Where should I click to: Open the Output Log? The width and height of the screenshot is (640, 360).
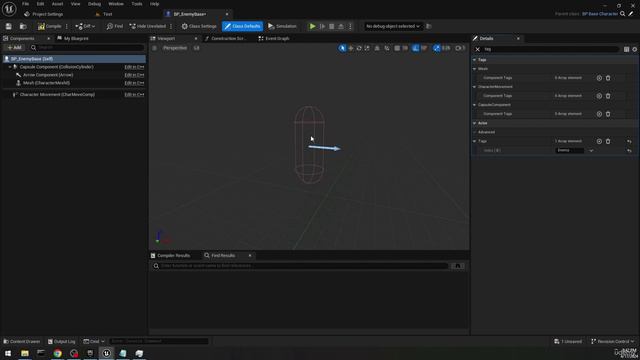pyautogui.click(x=62, y=341)
